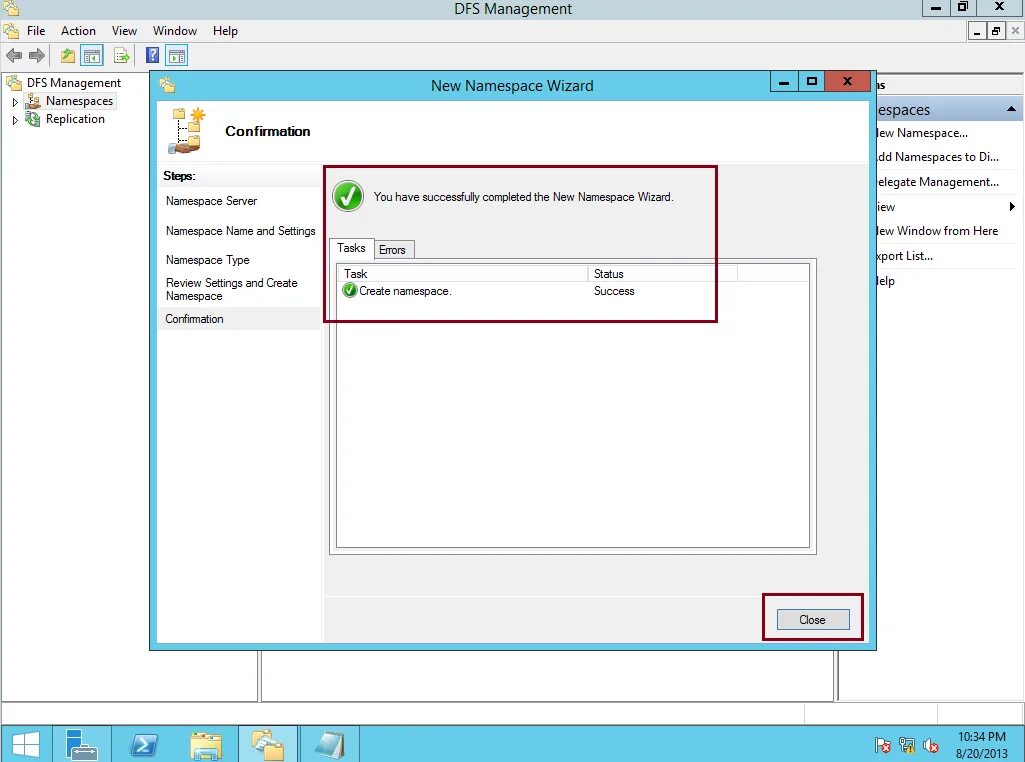This screenshot has height=762, width=1025.
Task: Click the wizard title bar icon
Action: point(167,86)
